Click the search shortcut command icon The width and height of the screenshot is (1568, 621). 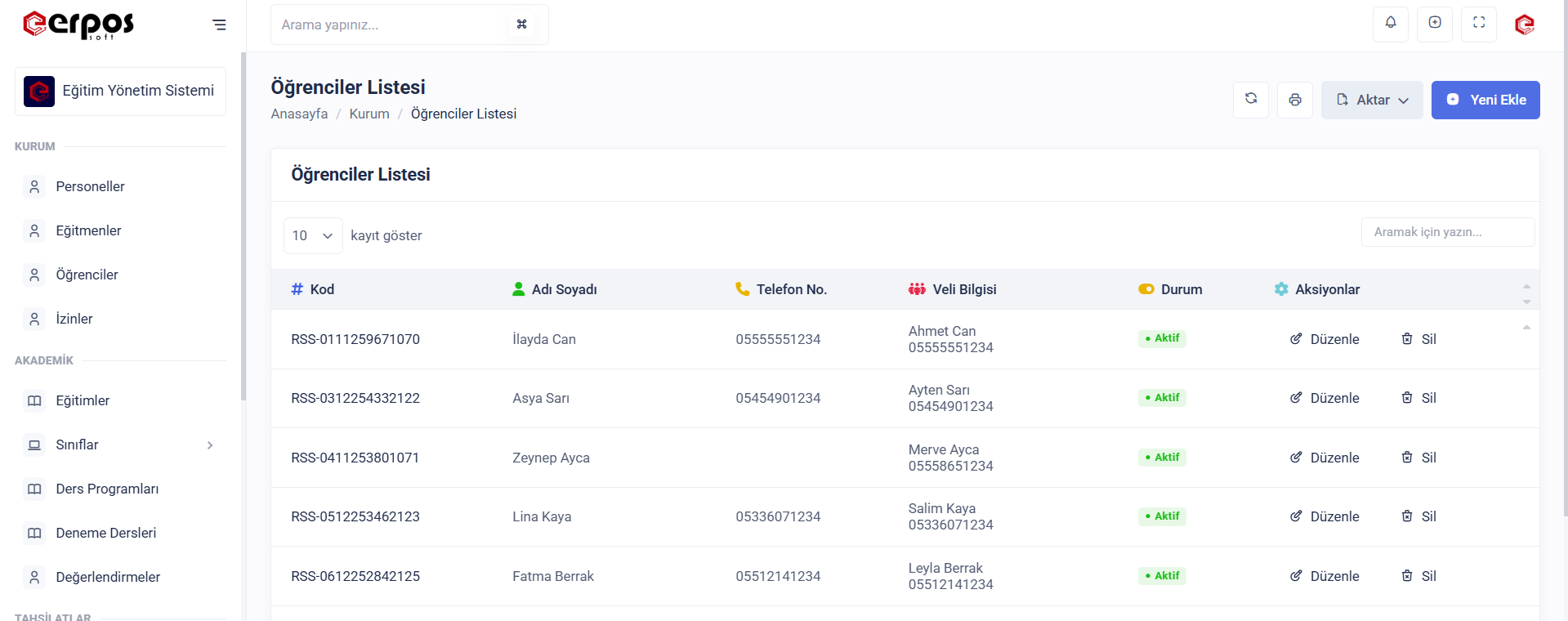pyautogui.click(x=521, y=25)
